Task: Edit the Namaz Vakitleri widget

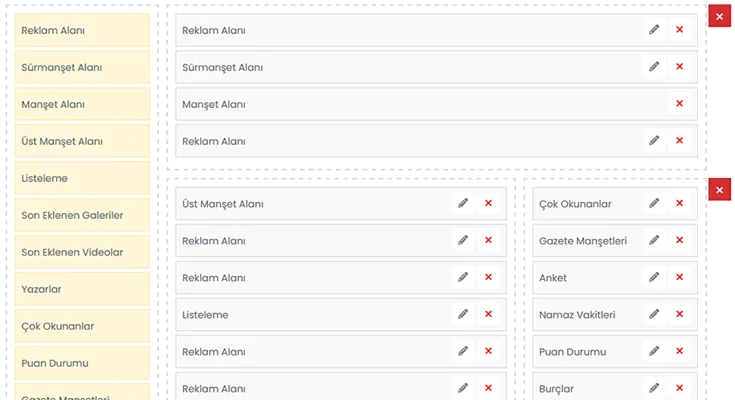Action: 654,314
